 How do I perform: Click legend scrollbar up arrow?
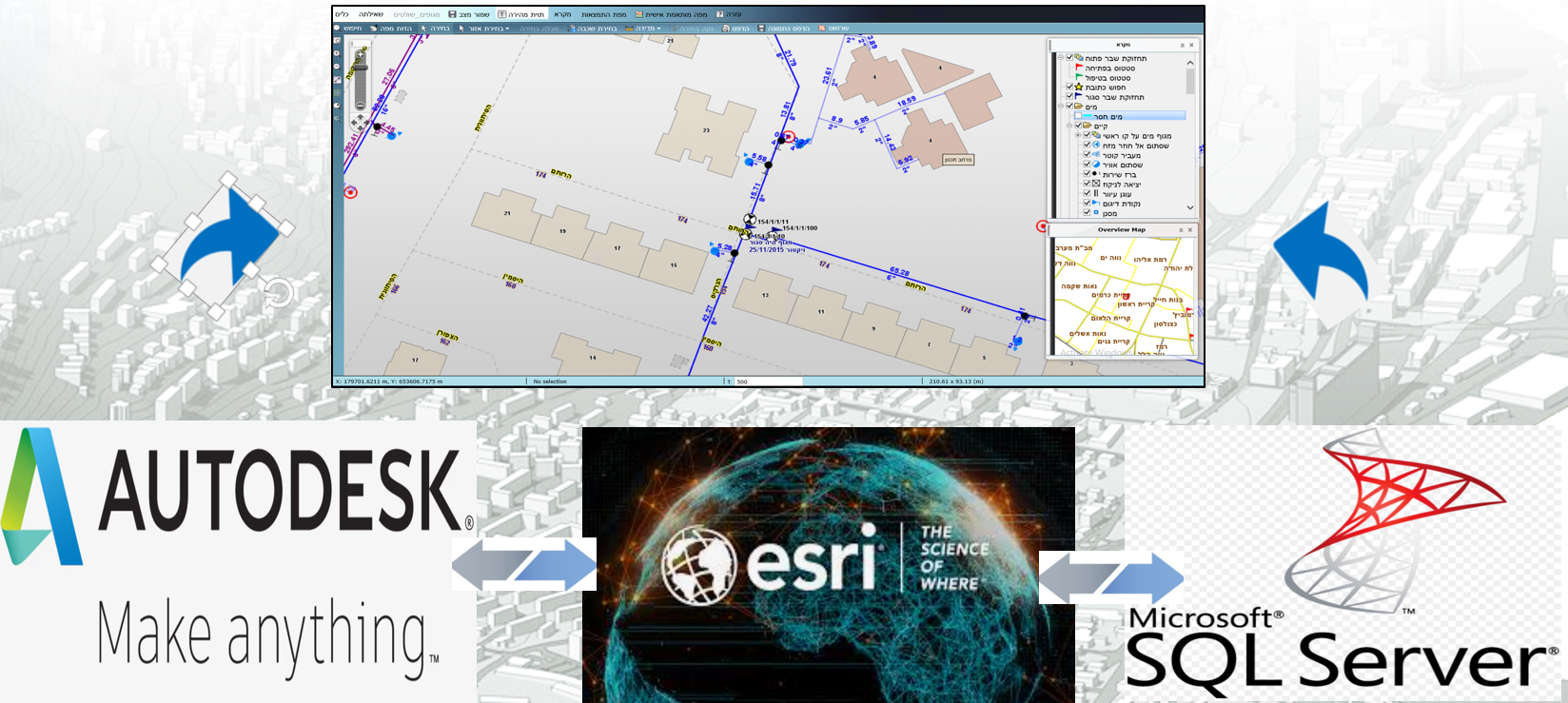(x=1190, y=63)
